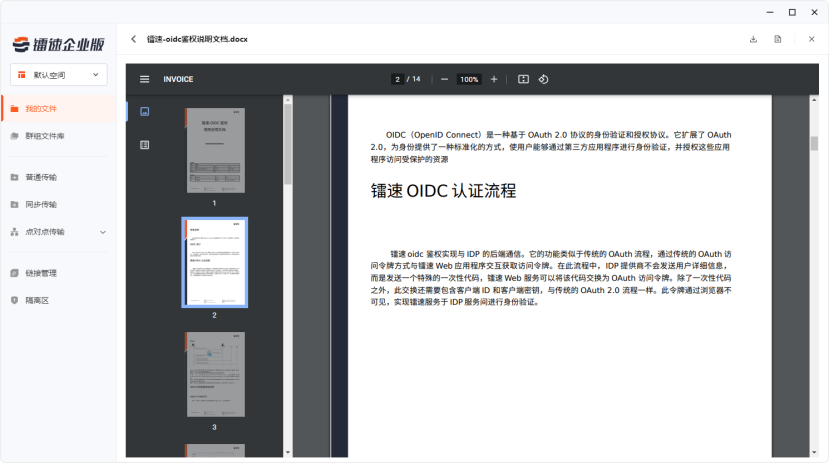Image resolution: width=829 pixels, height=463 pixels.
Task: Open 群组文件库 in sidebar
Action: (59, 136)
